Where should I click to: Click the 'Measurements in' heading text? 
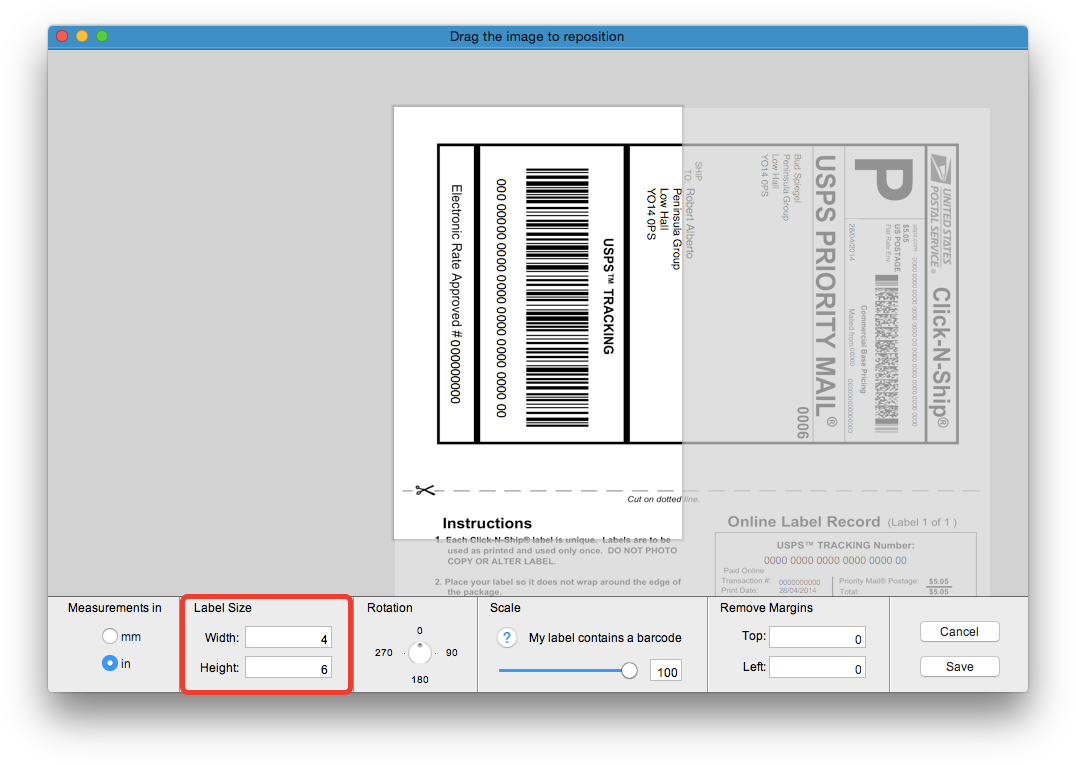(x=115, y=608)
